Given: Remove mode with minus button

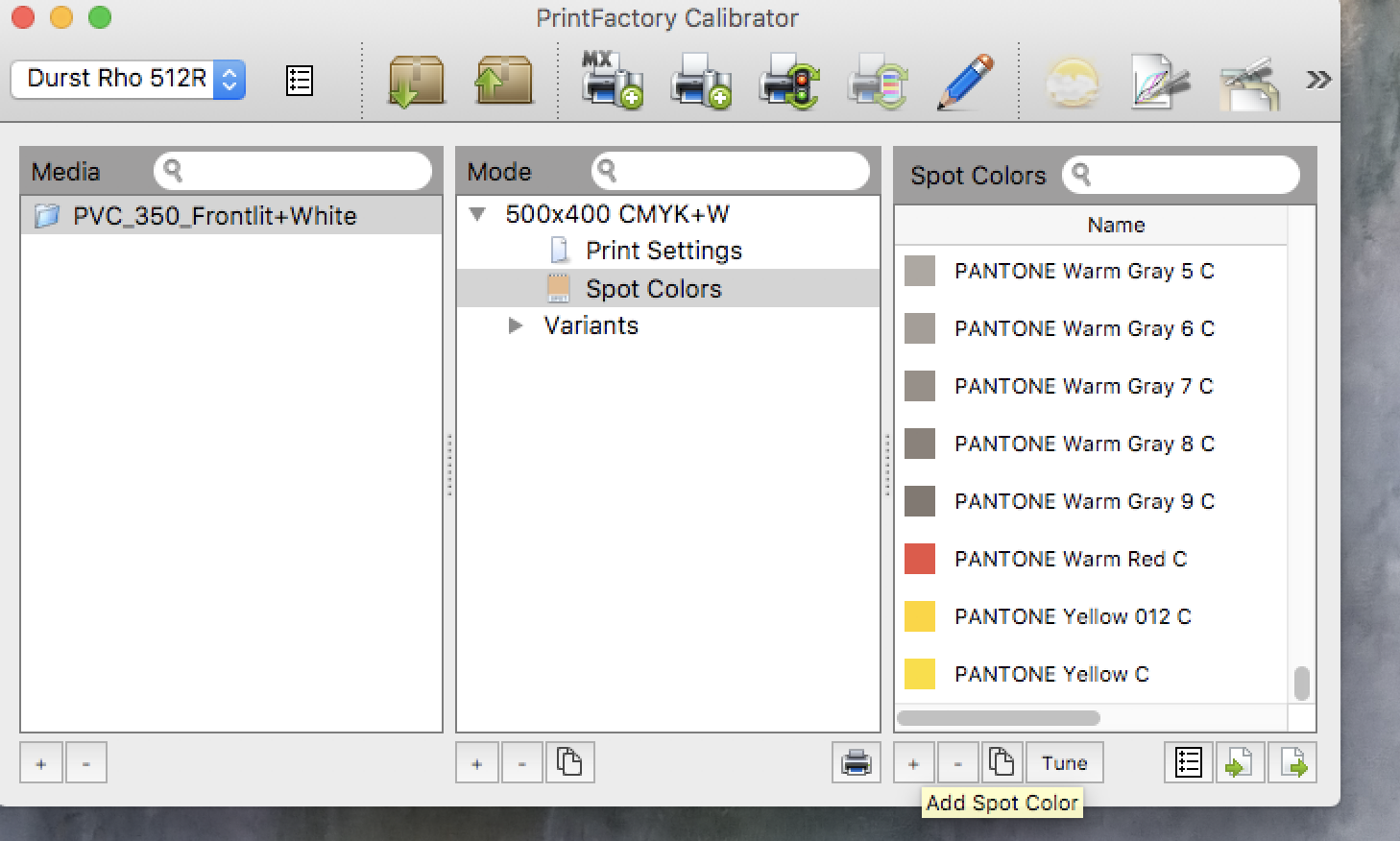Looking at the screenshot, I should click(x=522, y=763).
